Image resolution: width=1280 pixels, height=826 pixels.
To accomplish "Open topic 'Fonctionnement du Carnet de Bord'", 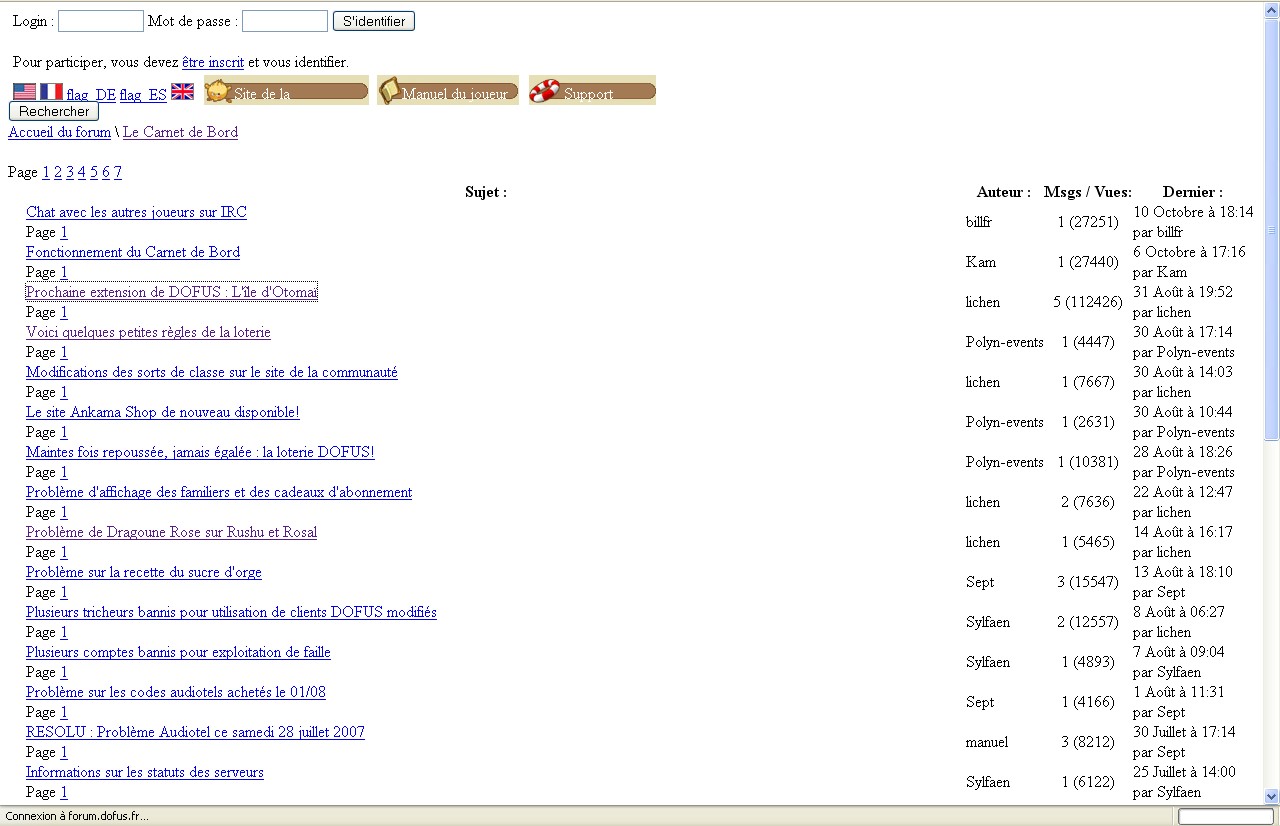I will (133, 252).
